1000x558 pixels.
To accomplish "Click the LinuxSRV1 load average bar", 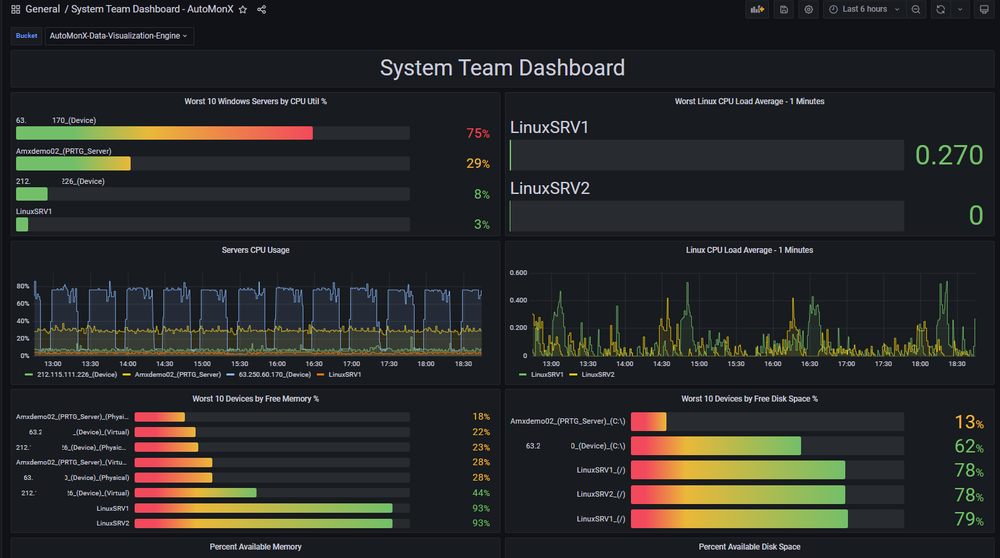I will coord(707,155).
